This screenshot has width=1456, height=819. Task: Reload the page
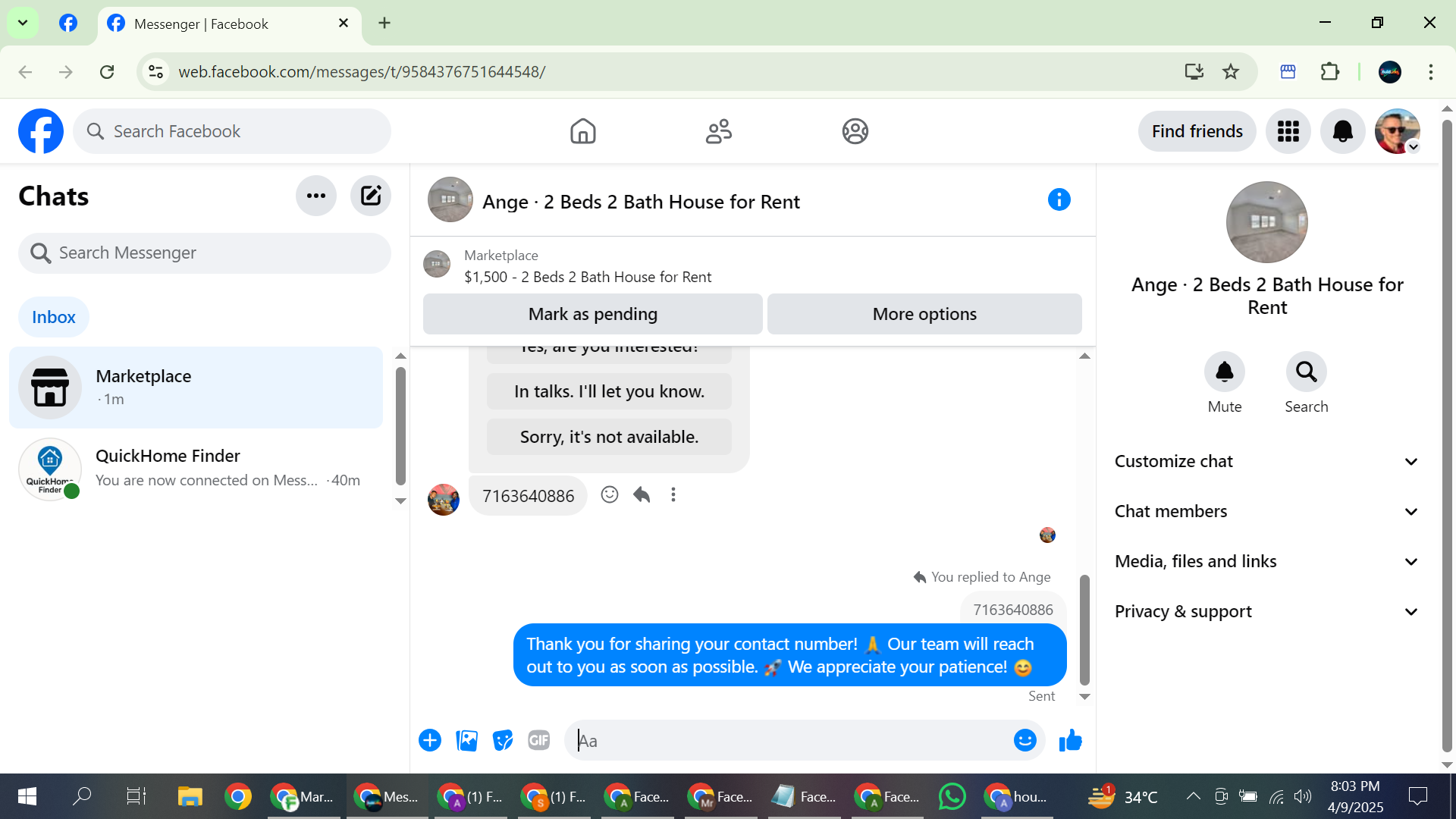(x=107, y=71)
